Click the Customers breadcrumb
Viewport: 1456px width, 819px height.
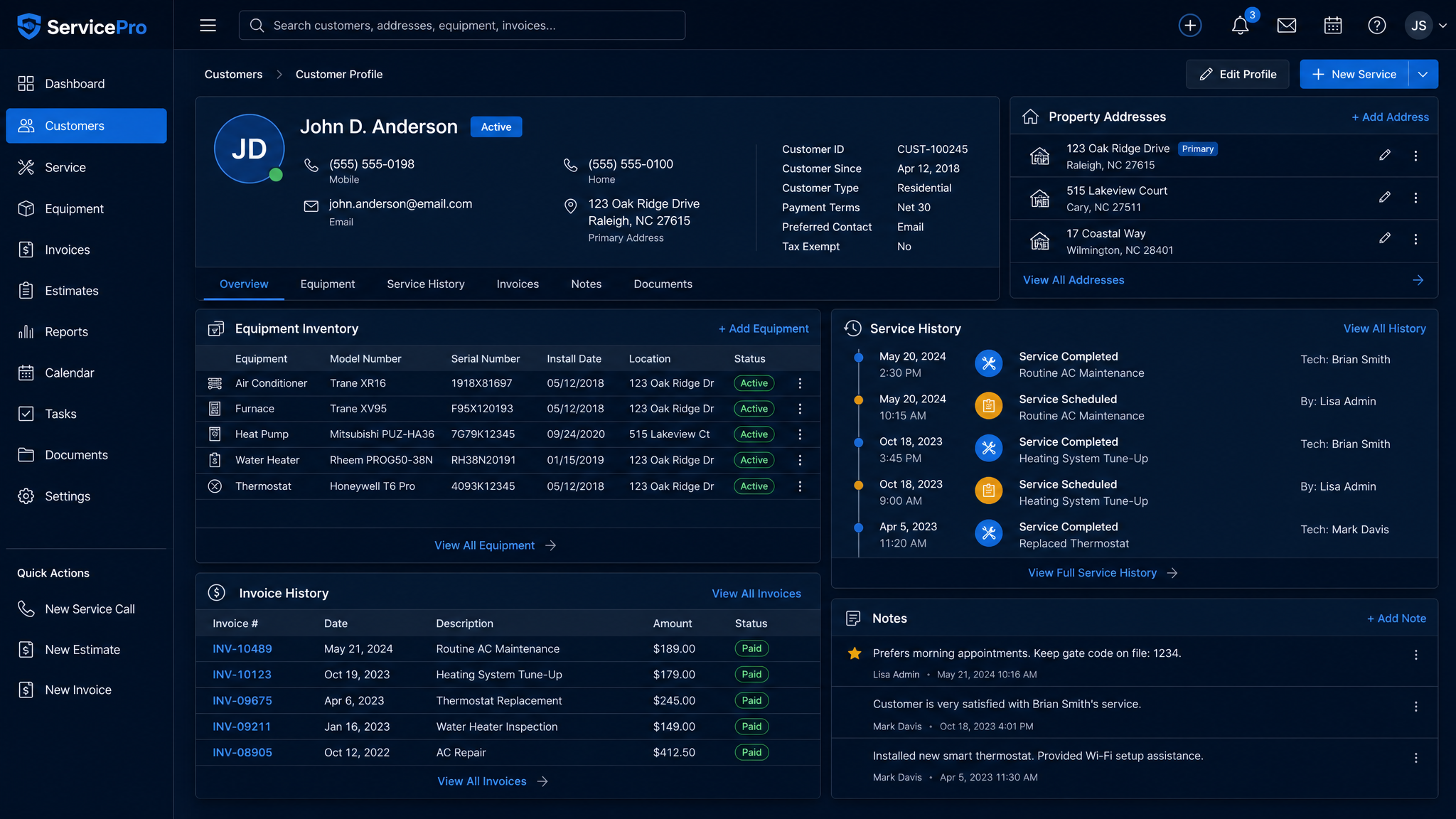pos(233,74)
